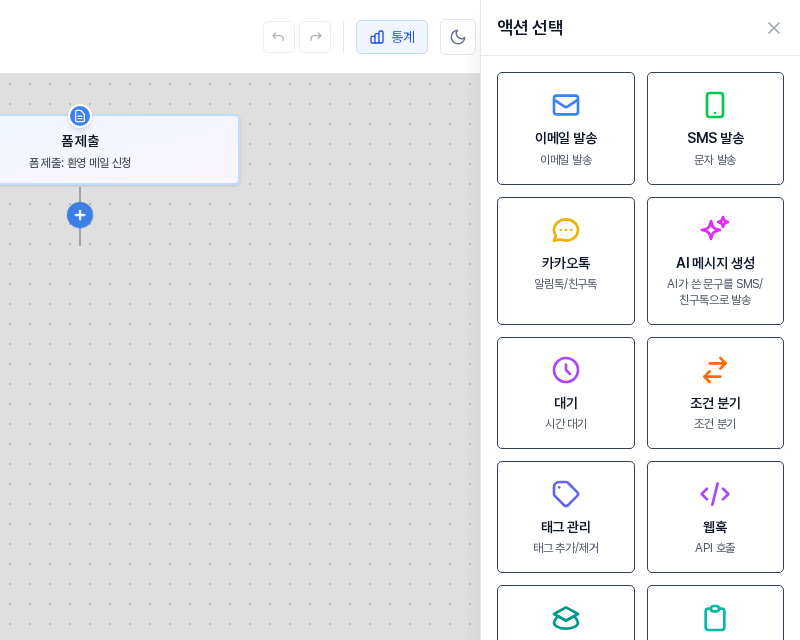Open the 통계 statistics view
The image size is (800, 640).
(x=392, y=37)
